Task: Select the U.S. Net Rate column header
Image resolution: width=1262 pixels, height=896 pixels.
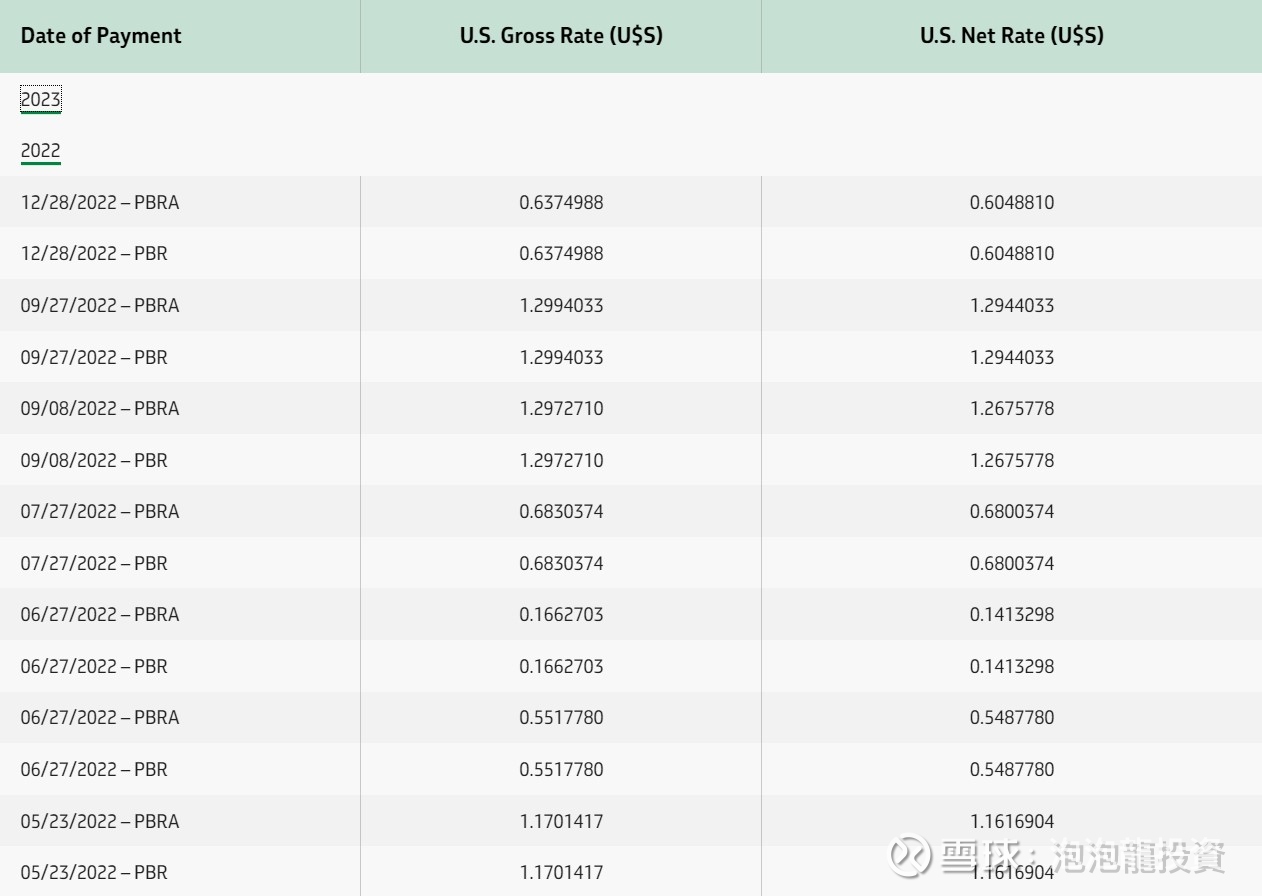Action: tap(1011, 36)
